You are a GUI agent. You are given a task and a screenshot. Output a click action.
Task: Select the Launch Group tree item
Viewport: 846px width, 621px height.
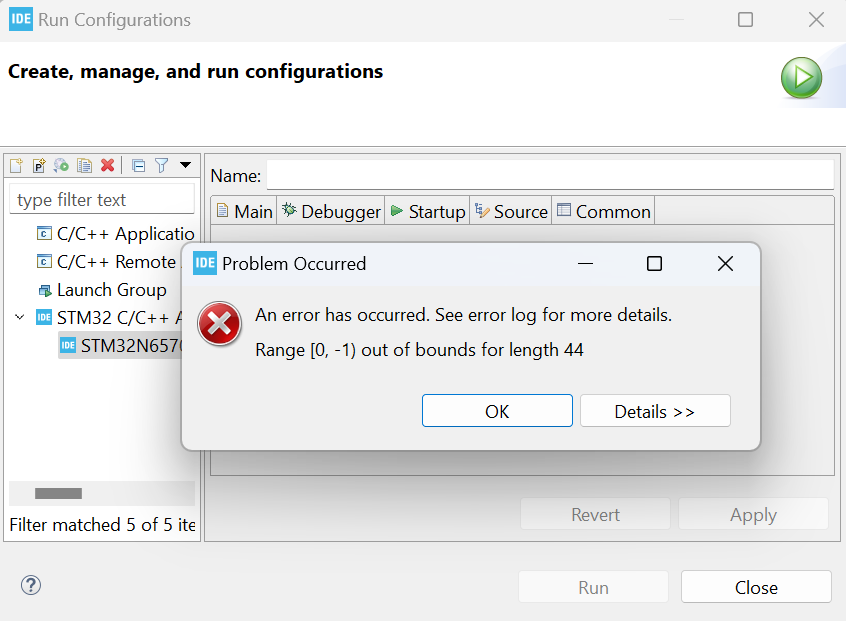tap(111, 290)
